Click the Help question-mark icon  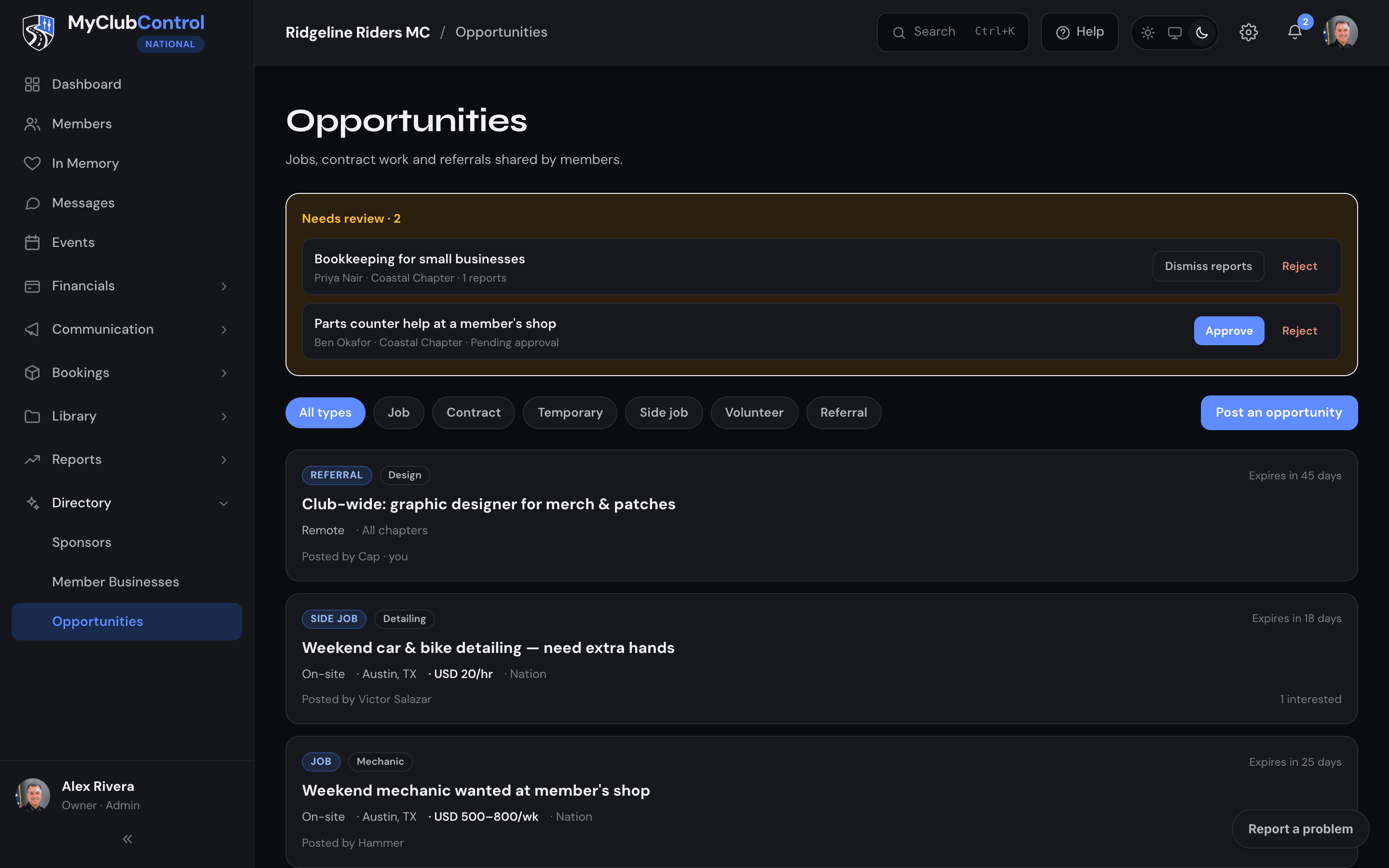coord(1062,33)
